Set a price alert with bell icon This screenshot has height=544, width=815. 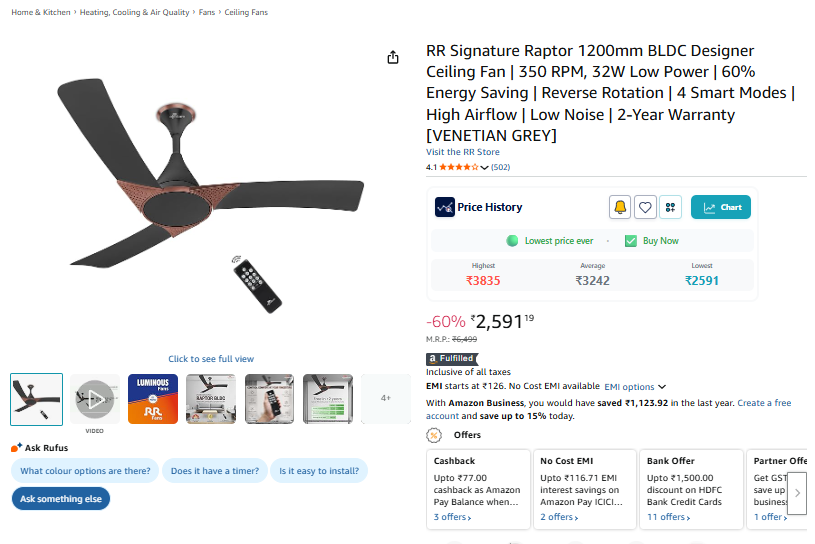pos(620,207)
